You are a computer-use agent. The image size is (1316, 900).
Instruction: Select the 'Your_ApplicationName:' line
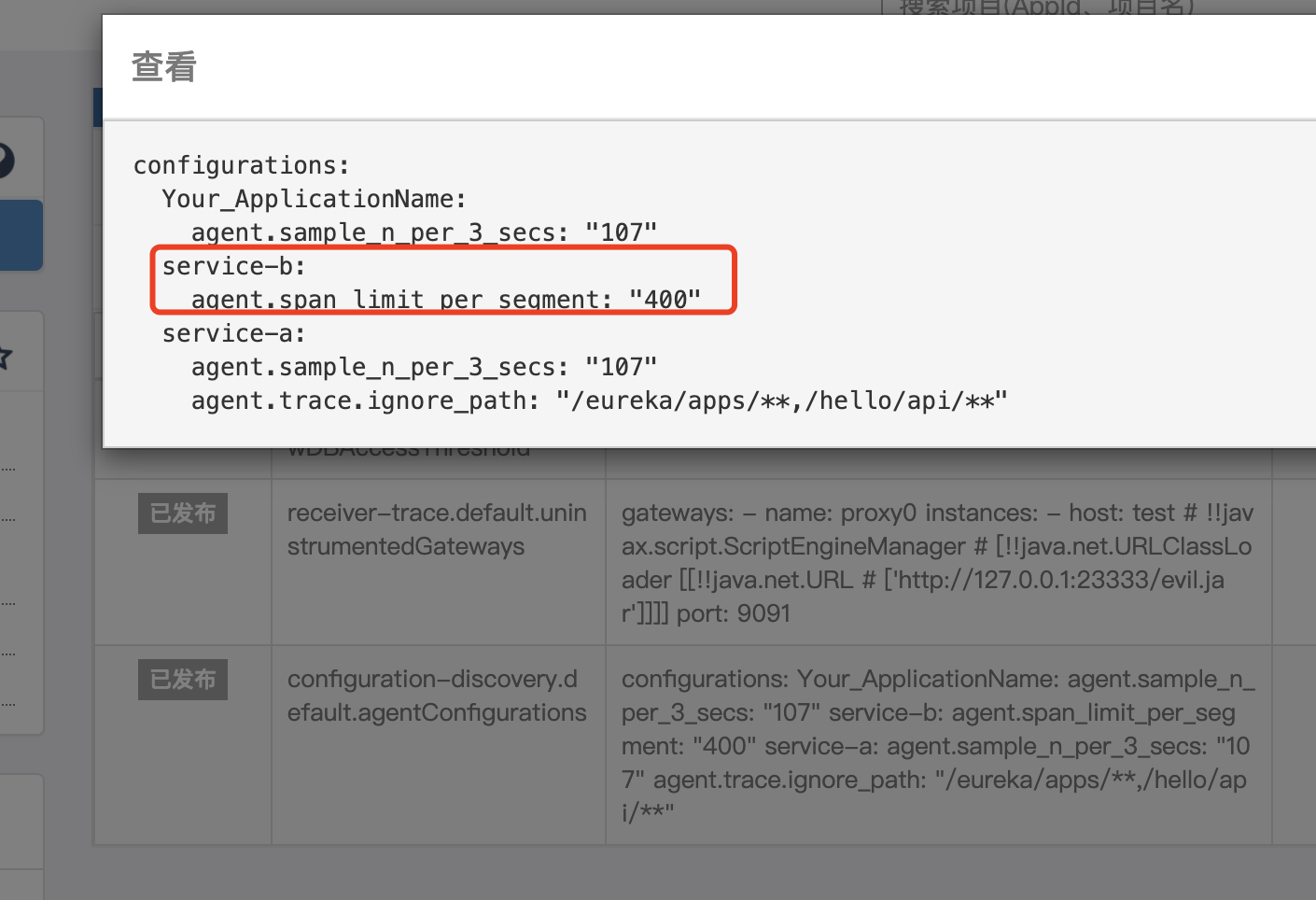(315, 199)
